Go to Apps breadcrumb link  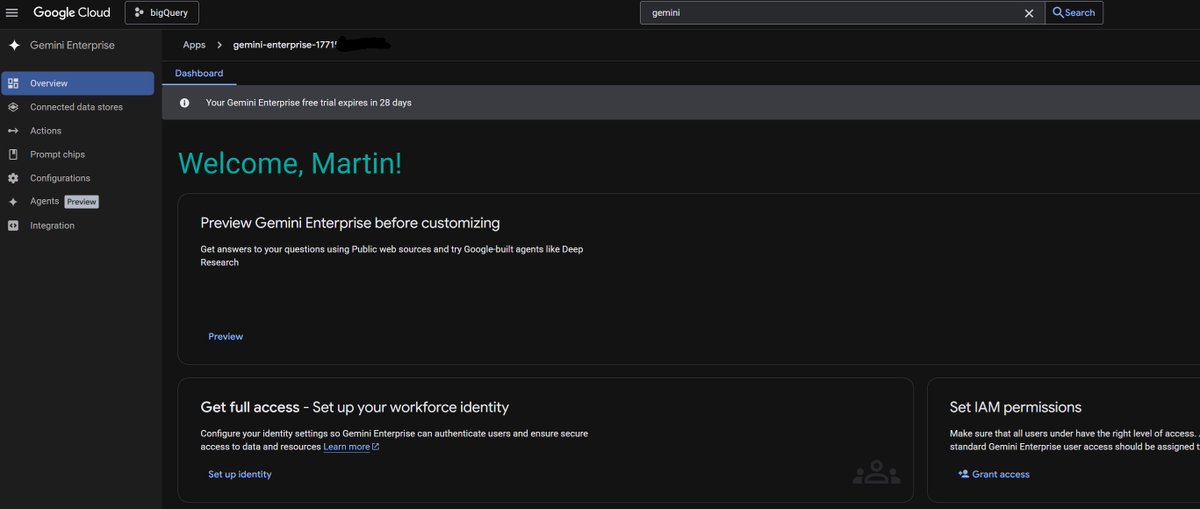[194, 45]
